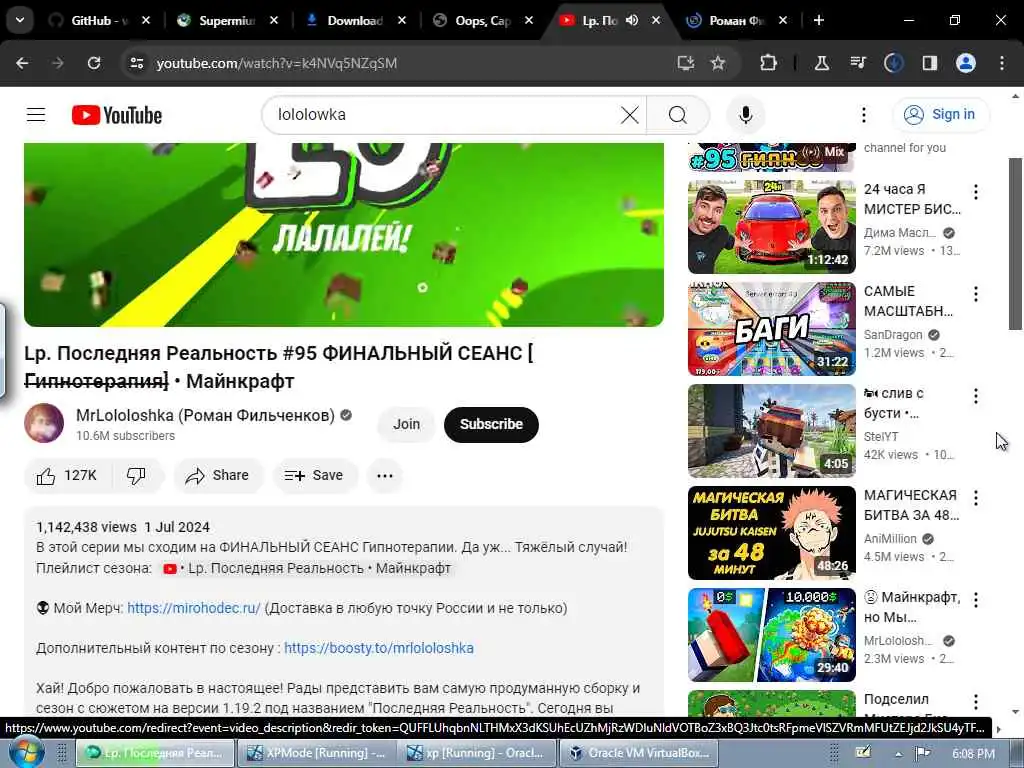Open the browser profile avatar icon
This screenshot has width=1024, height=768.
click(x=966, y=63)
